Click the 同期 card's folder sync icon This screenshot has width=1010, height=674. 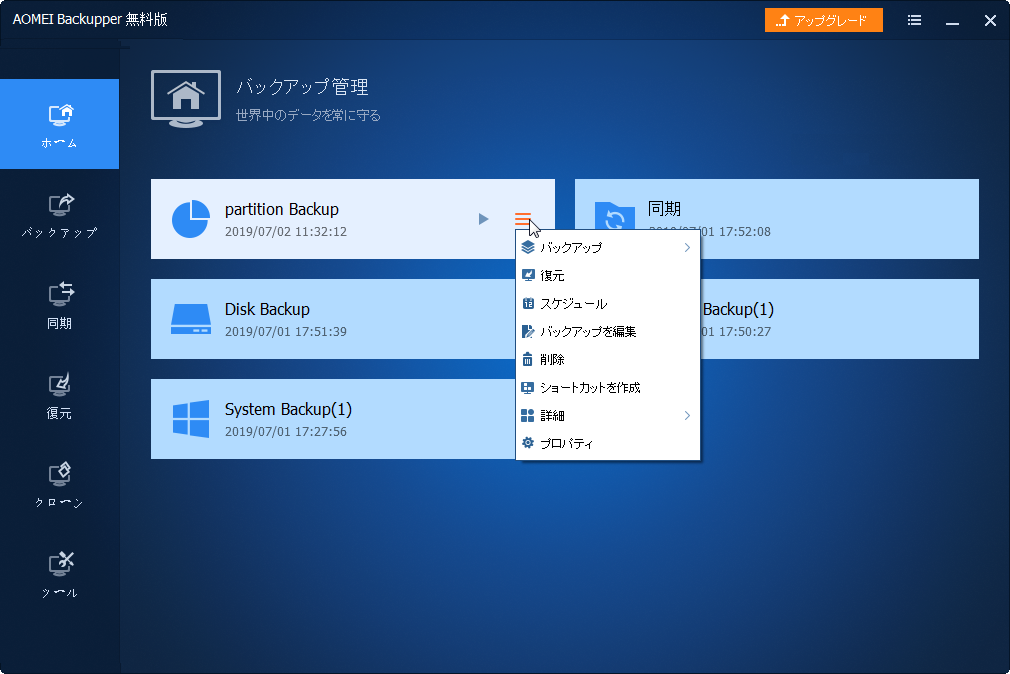[615, 216]
